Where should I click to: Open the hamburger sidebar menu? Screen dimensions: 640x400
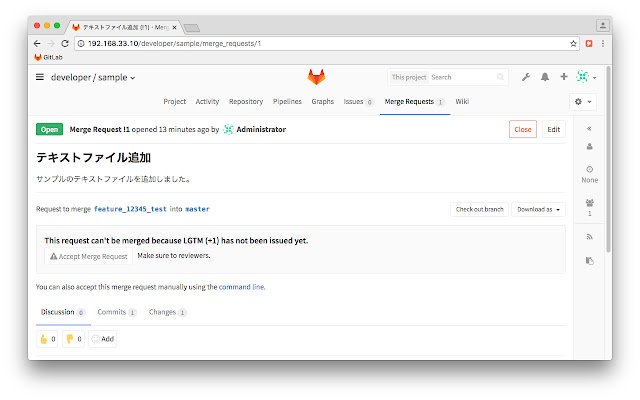[40, 77]
